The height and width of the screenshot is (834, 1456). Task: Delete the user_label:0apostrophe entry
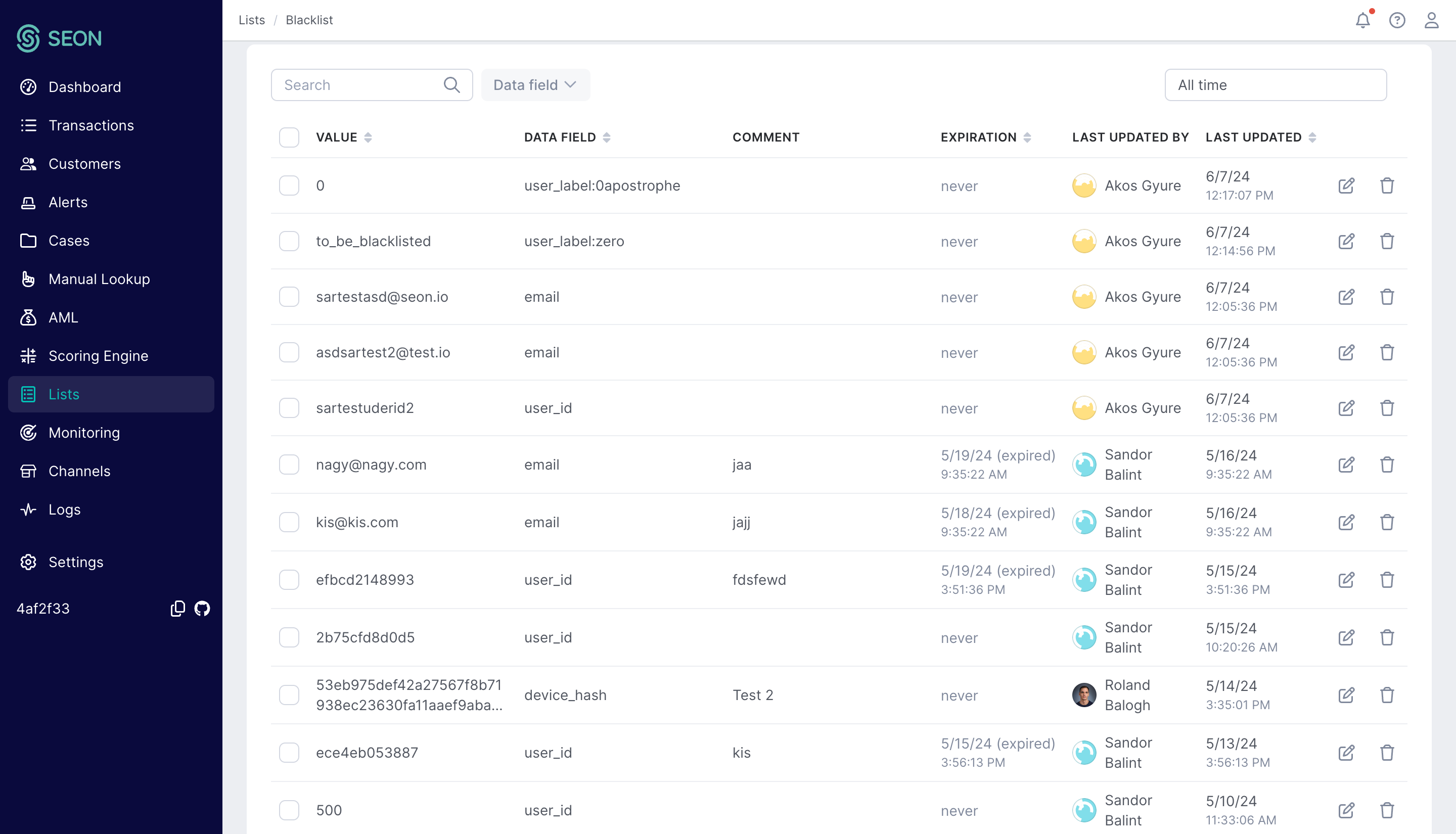(x=1387, y=186)
